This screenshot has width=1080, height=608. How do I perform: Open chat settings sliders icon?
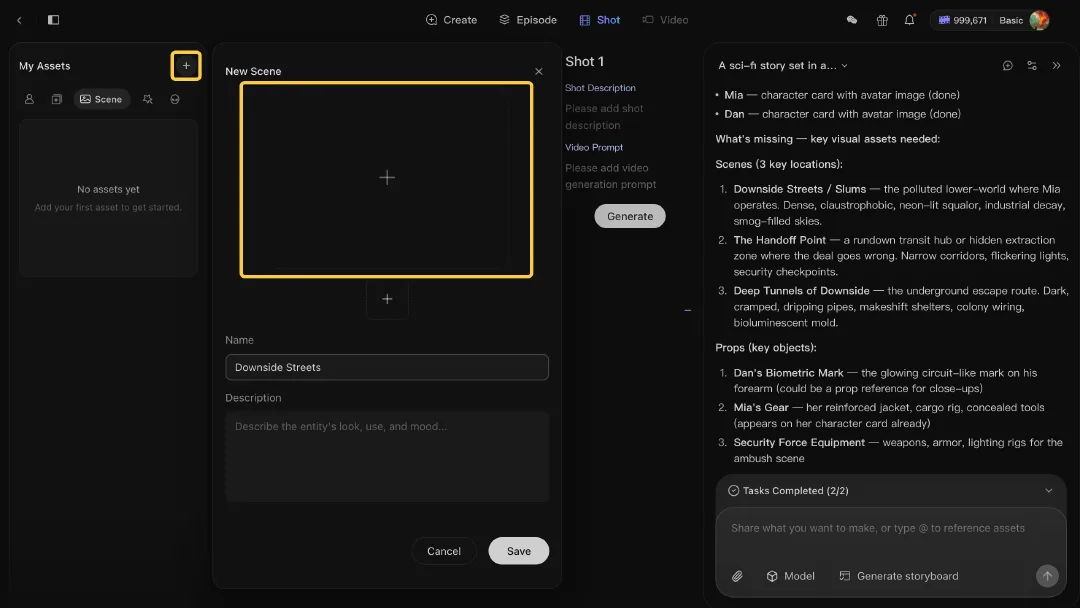pos(1032,65)
